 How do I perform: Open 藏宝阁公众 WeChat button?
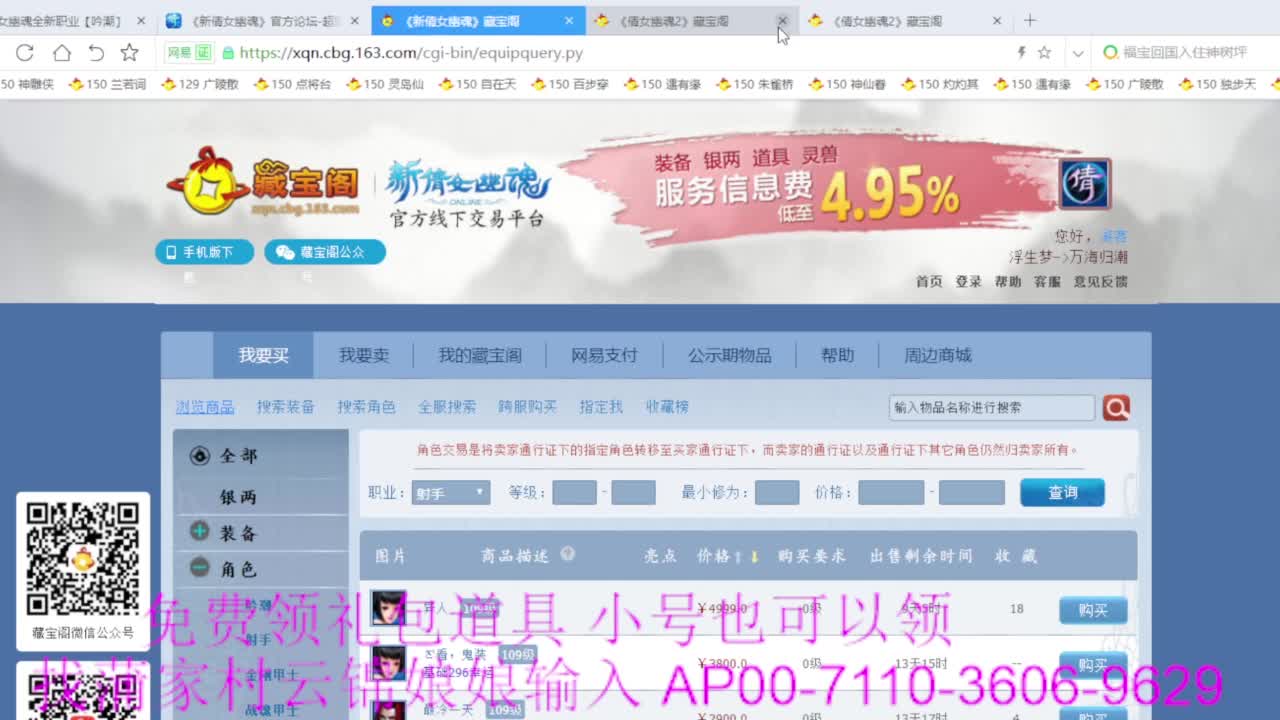pyautogui.click(x=325, y=252)
